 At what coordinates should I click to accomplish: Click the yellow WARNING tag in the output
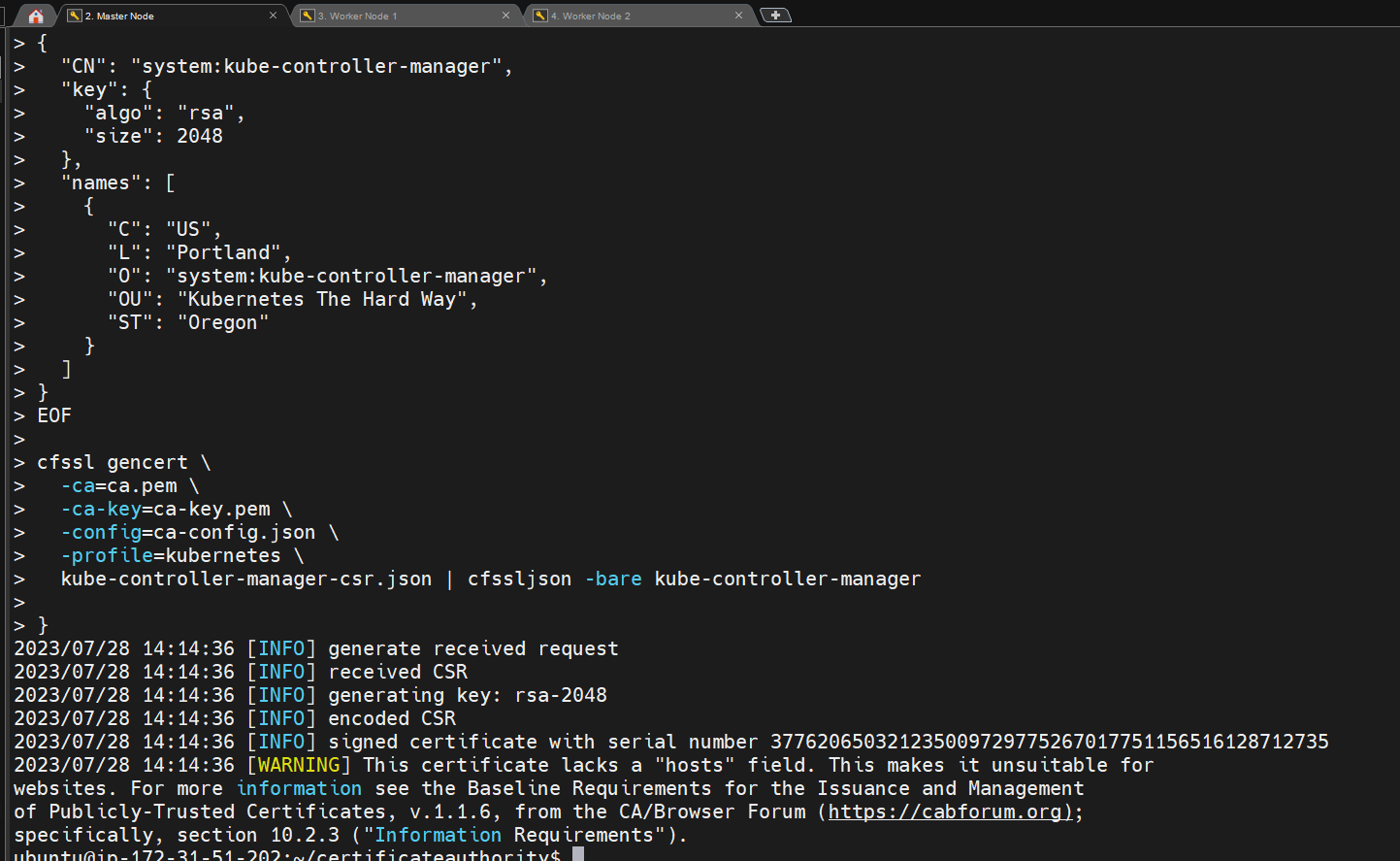point(299,765)
